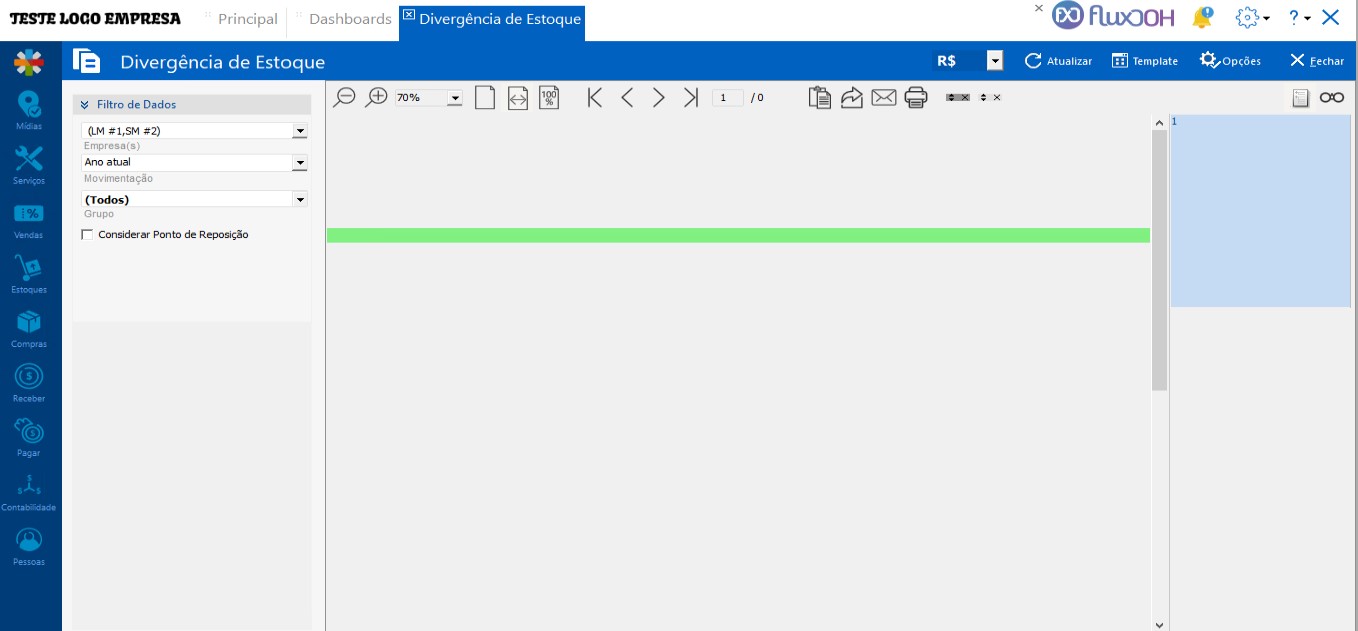Send report by email envelope icon

pos(884,97)
